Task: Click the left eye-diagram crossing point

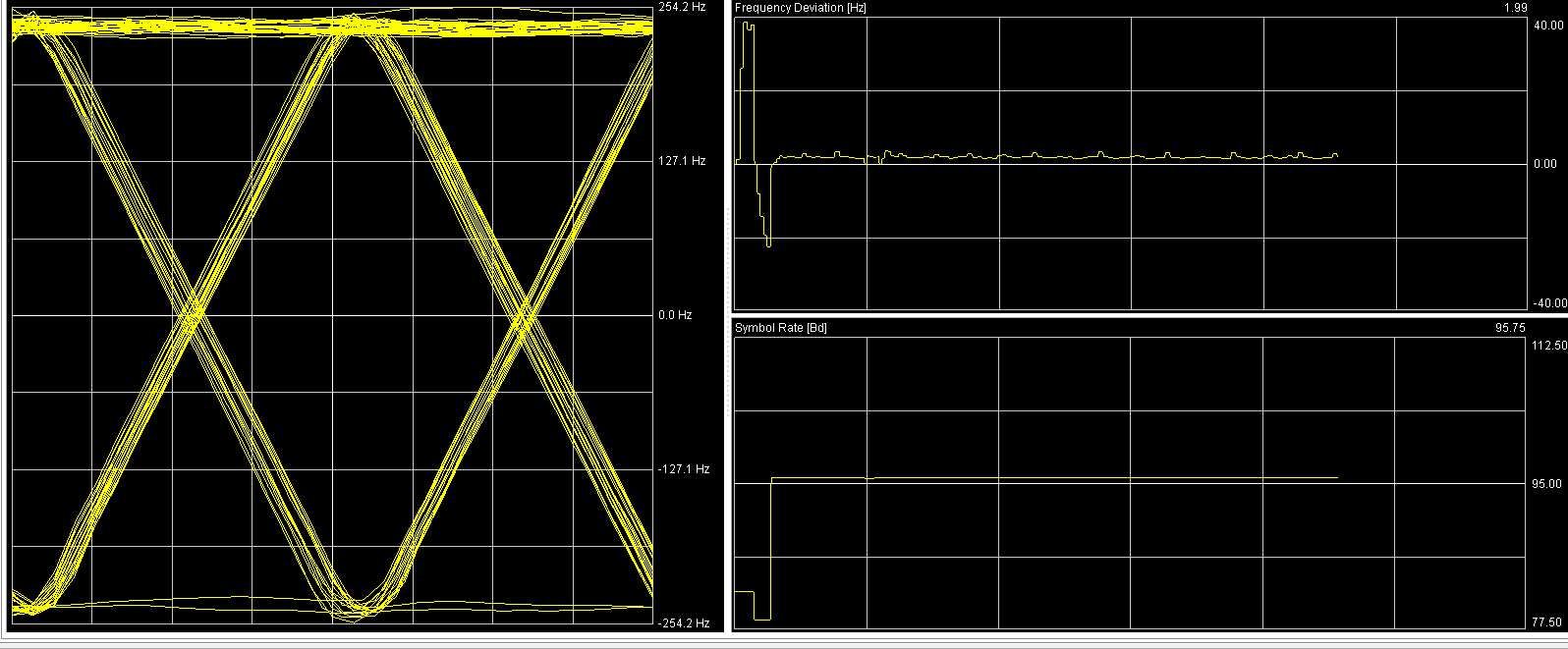Action: (194, 312)
